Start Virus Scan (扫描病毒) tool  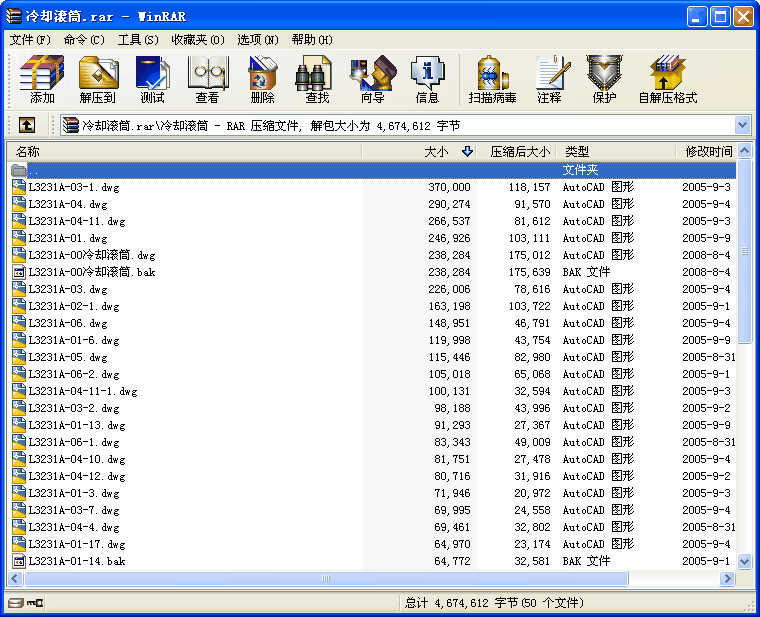pyautogui.click(x=492, y=80)
